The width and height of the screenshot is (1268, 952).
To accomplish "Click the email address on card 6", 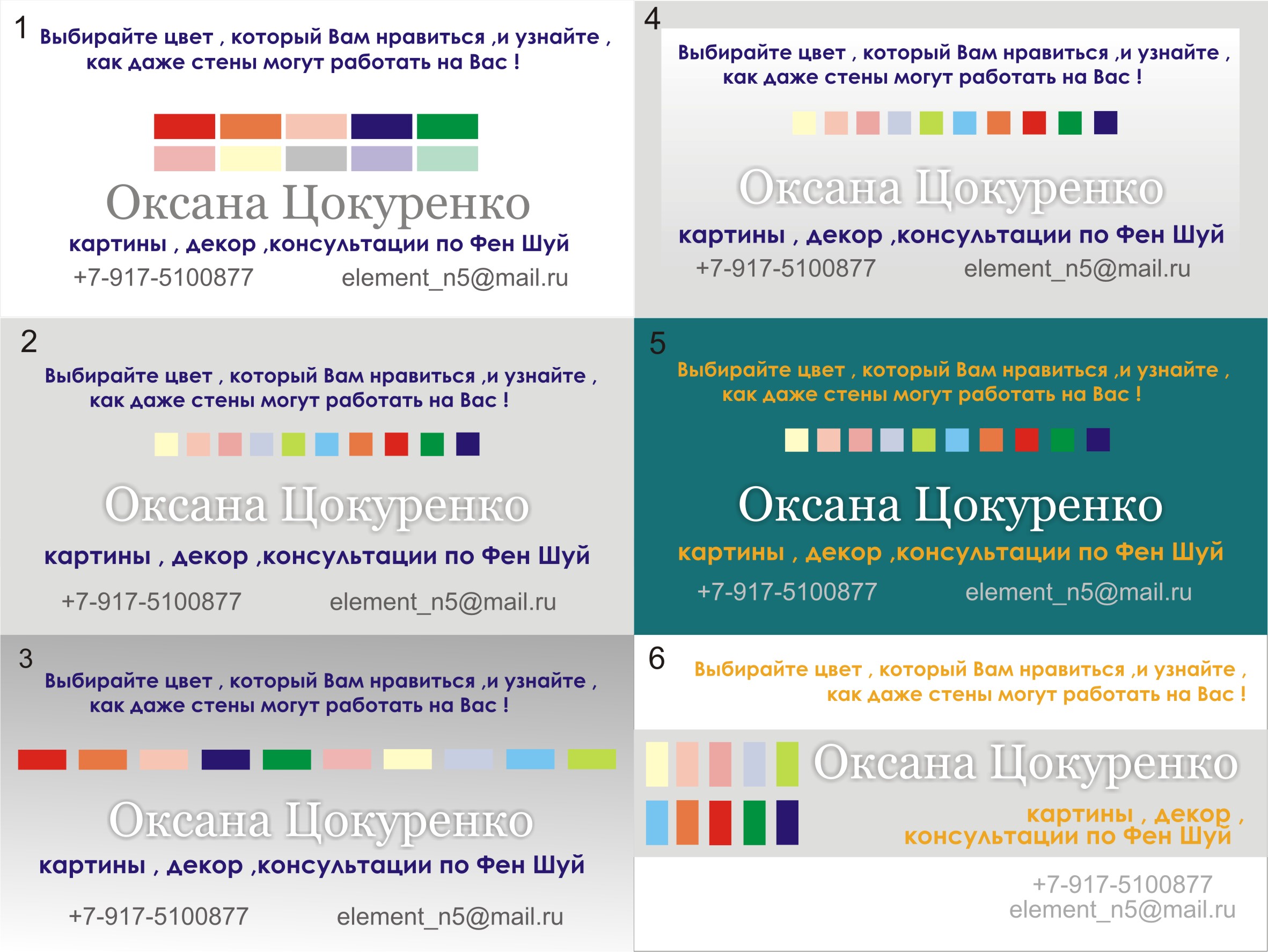I will 1122,910.
